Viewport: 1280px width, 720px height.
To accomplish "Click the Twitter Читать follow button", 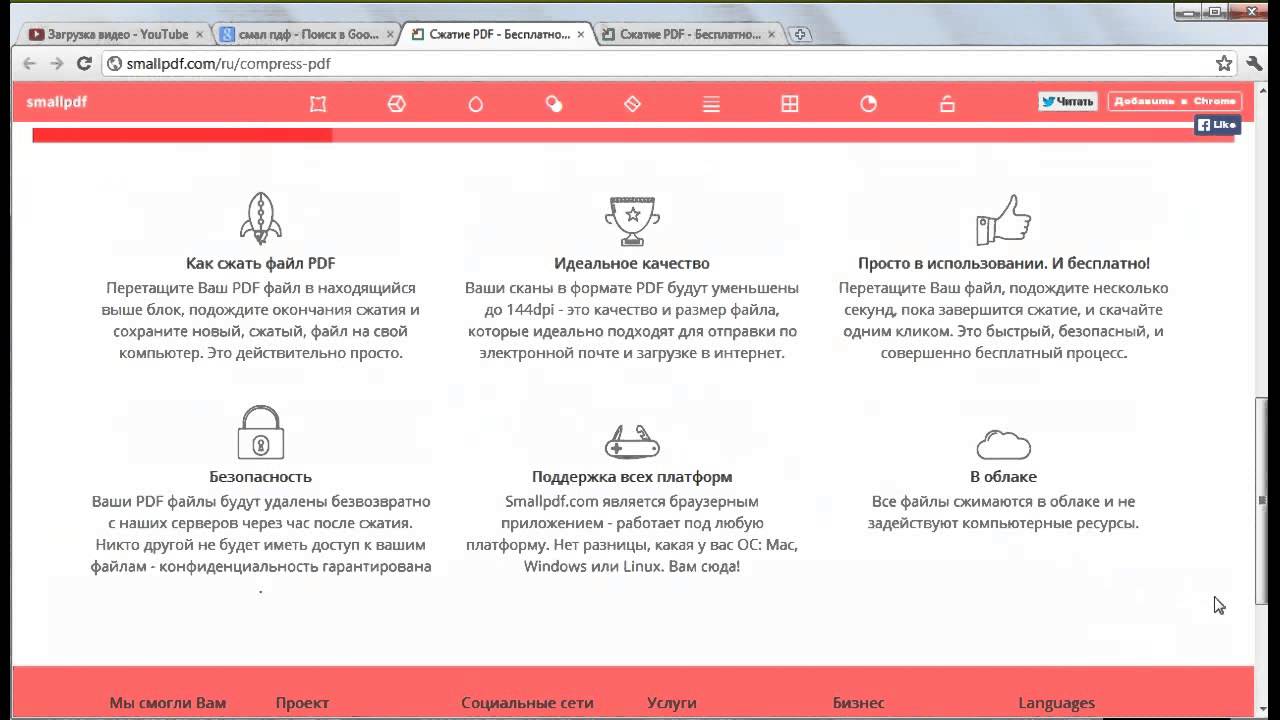I will click(x=1067, y=101).
